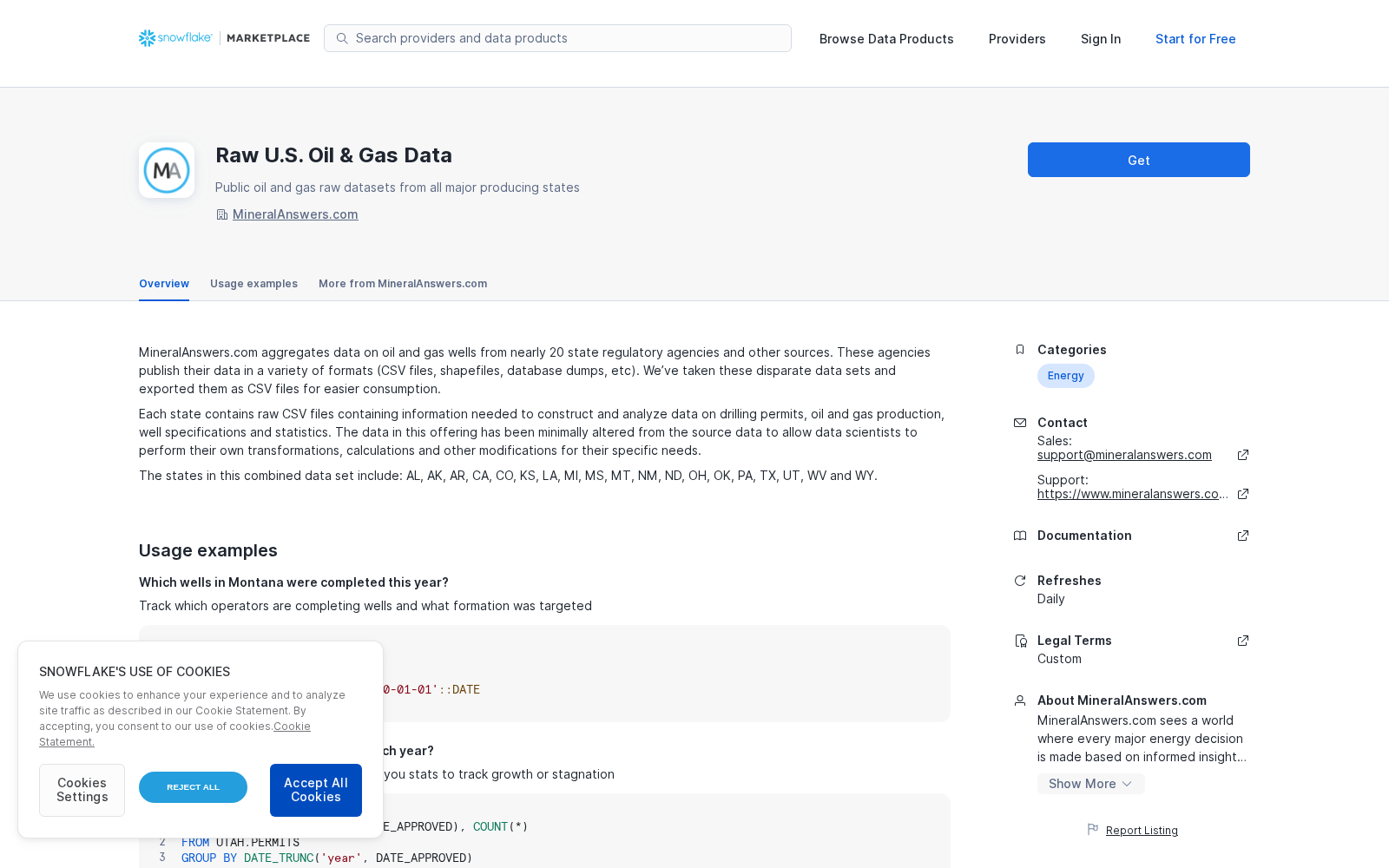The width and height of the screenshot is (1389, 868).
Task: Open Cookies Settings button
Action: tap(82, 790)
